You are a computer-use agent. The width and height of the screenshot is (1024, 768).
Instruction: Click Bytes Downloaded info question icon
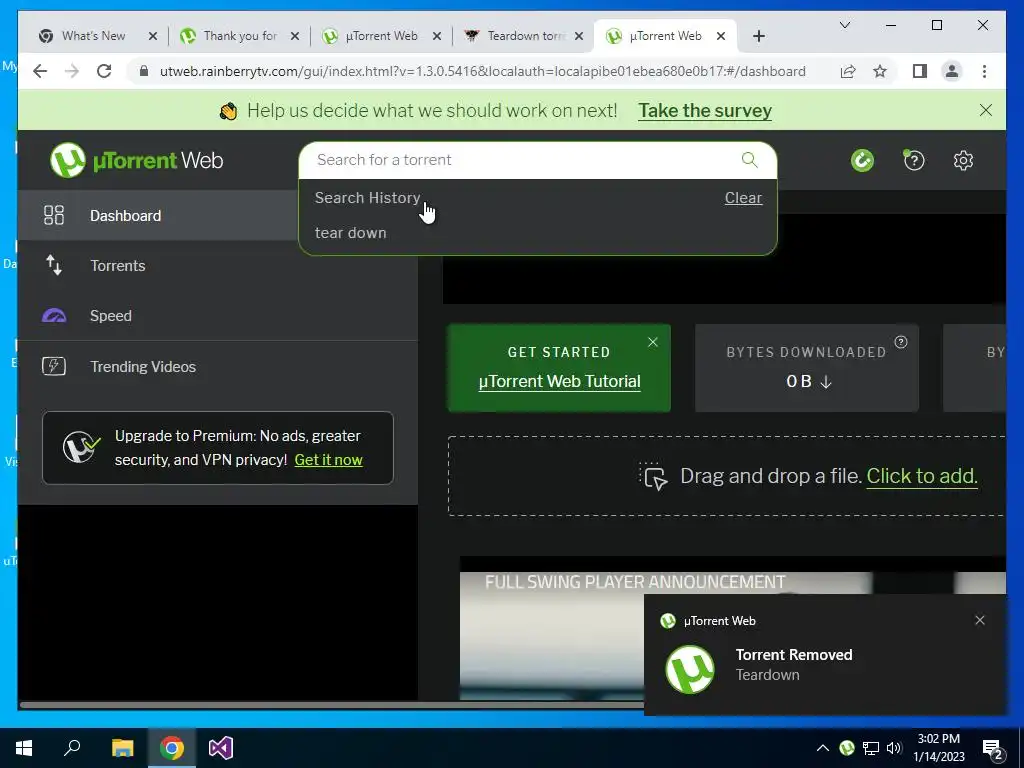tap(901, 342)
